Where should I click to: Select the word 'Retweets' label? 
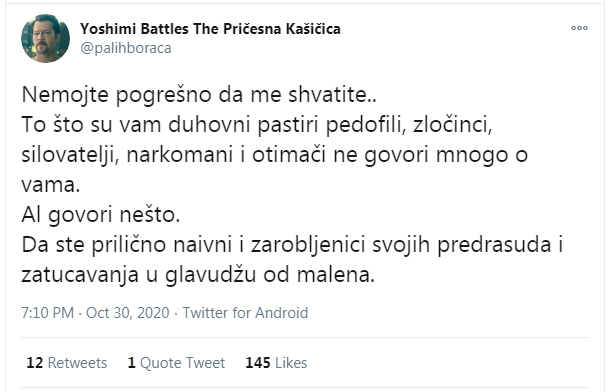point(77,363)
